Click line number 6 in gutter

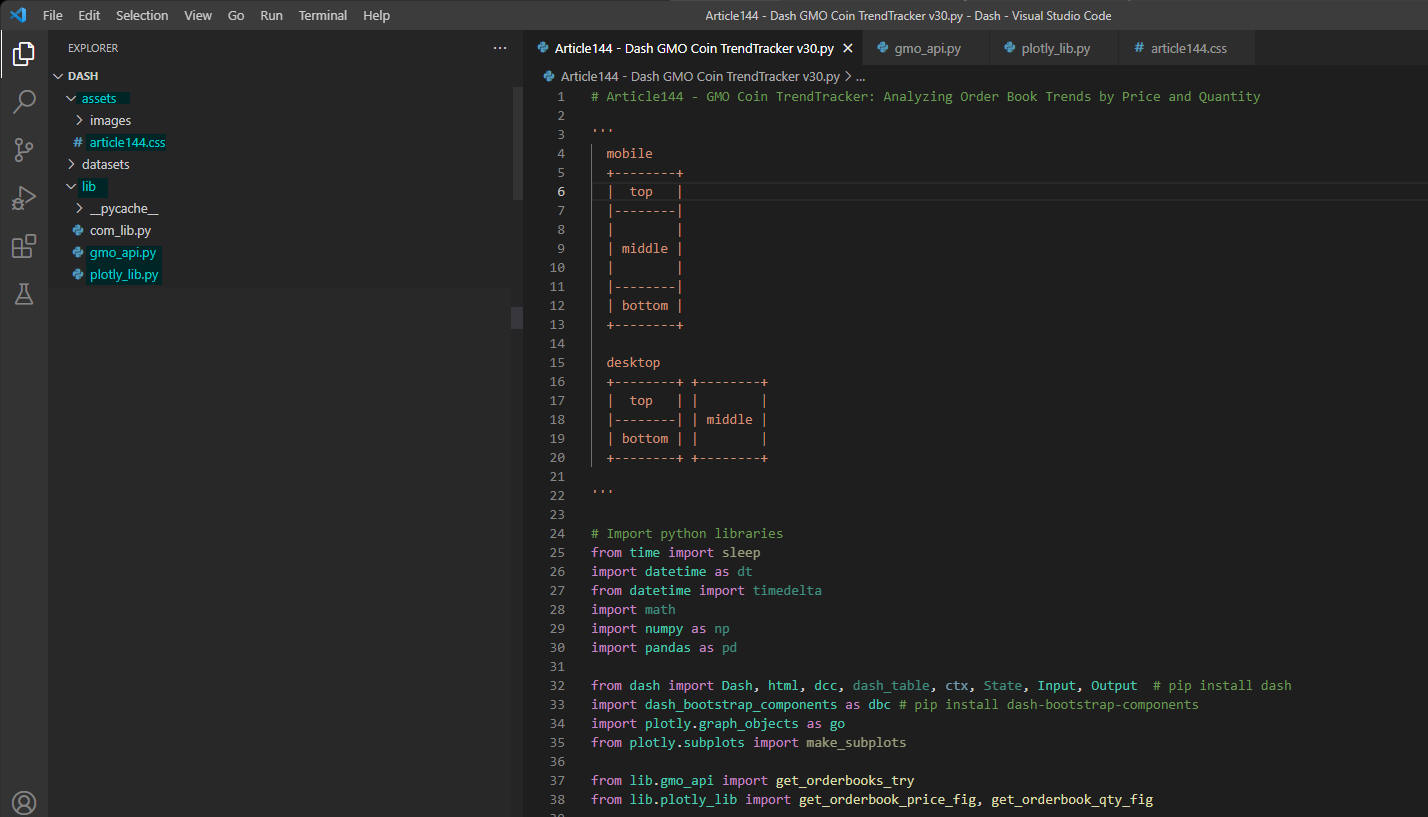[x=561, y=191]
